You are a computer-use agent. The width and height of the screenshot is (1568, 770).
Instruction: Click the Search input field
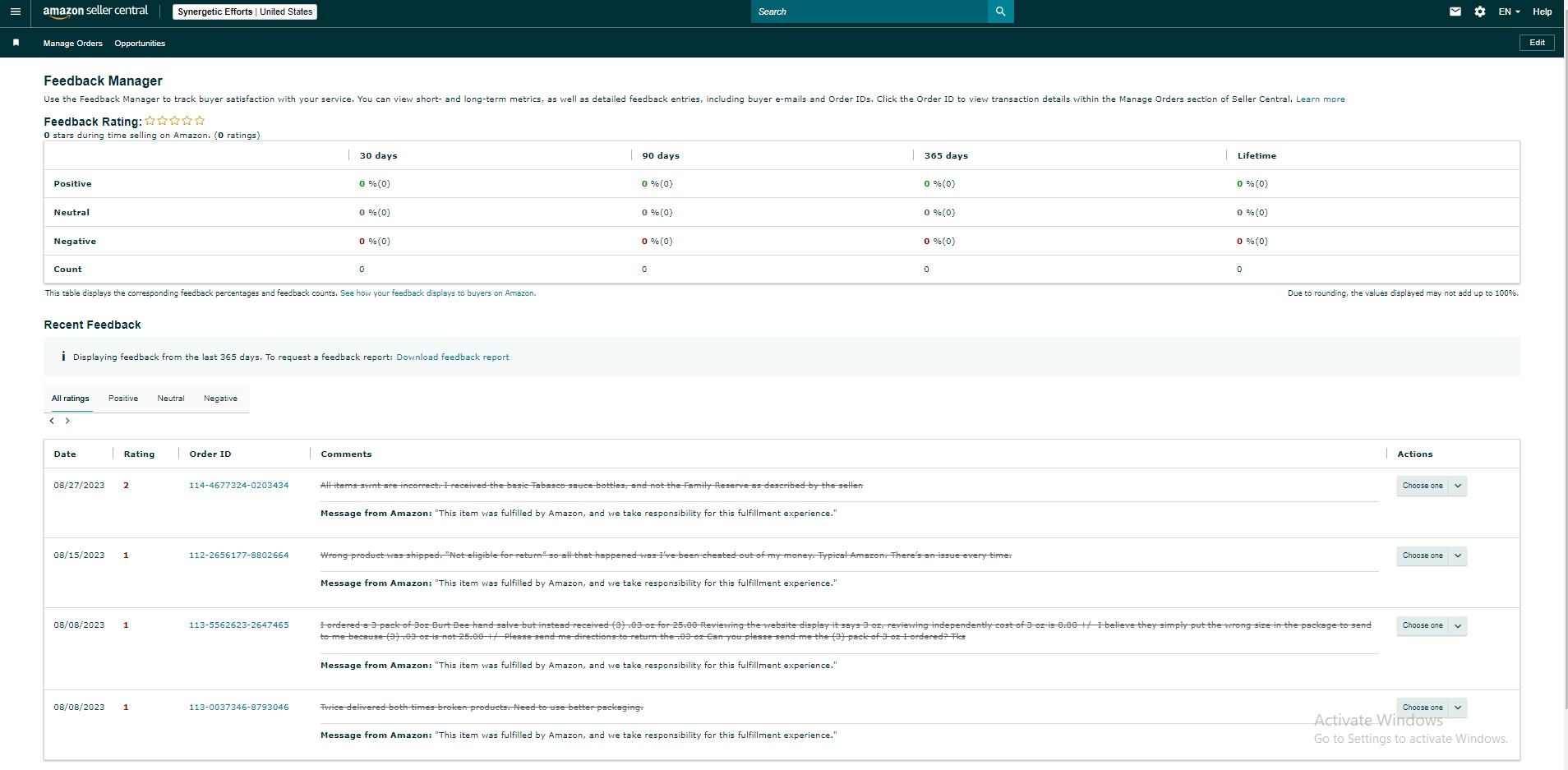pos(869,12)
